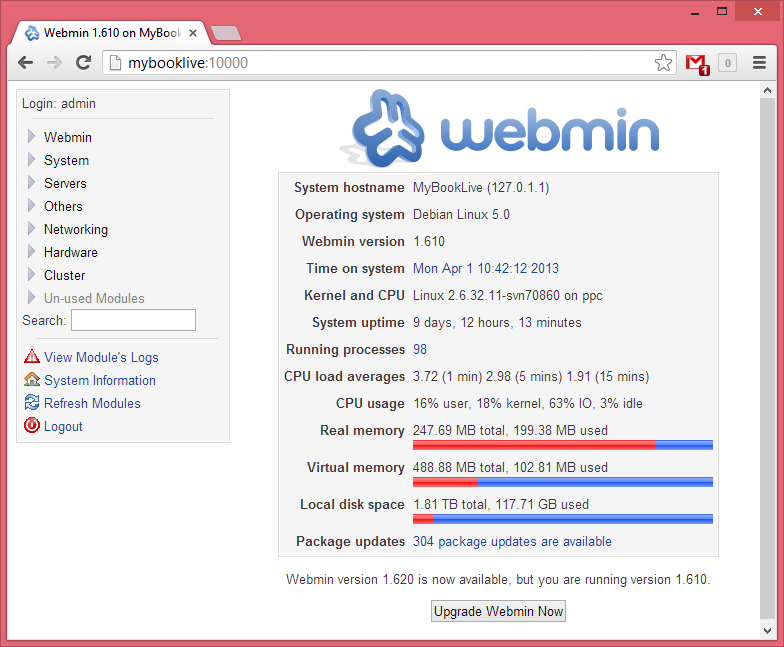784x647 pixels.
Task: Click Upgrade Webmin Now button
Action: 498,611
